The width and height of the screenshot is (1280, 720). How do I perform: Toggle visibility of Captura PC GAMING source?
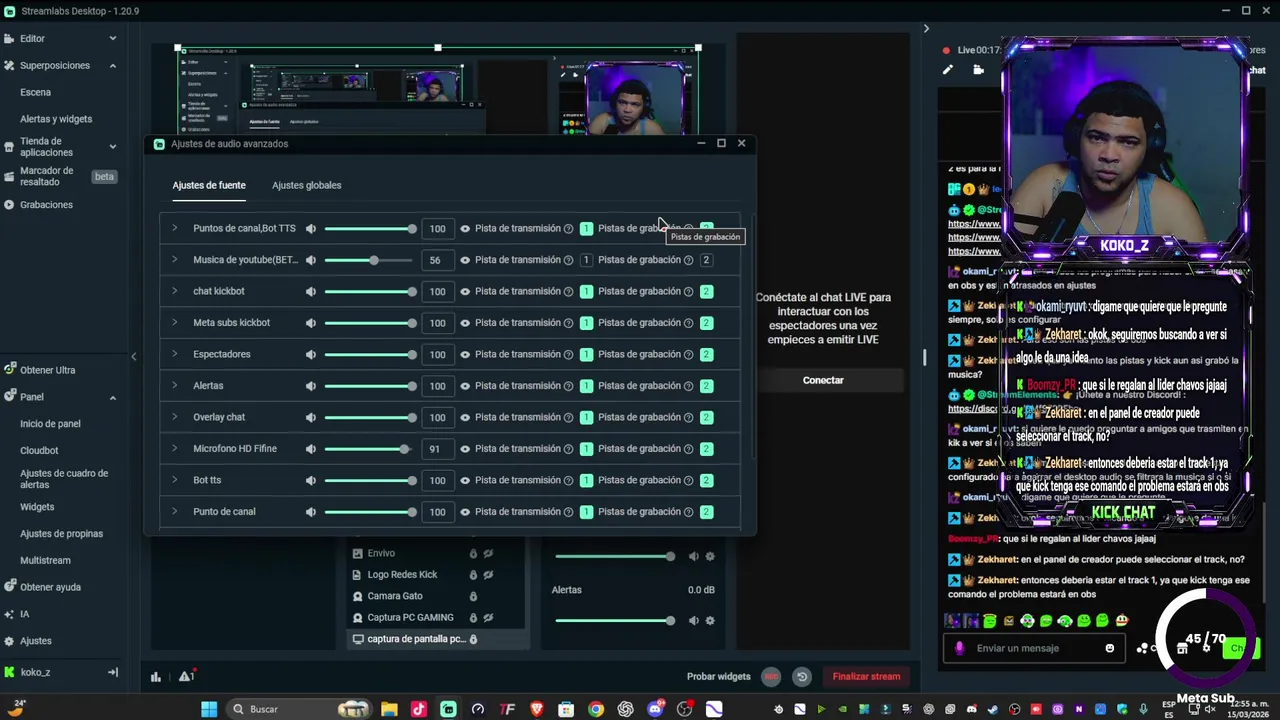(488, 618)
